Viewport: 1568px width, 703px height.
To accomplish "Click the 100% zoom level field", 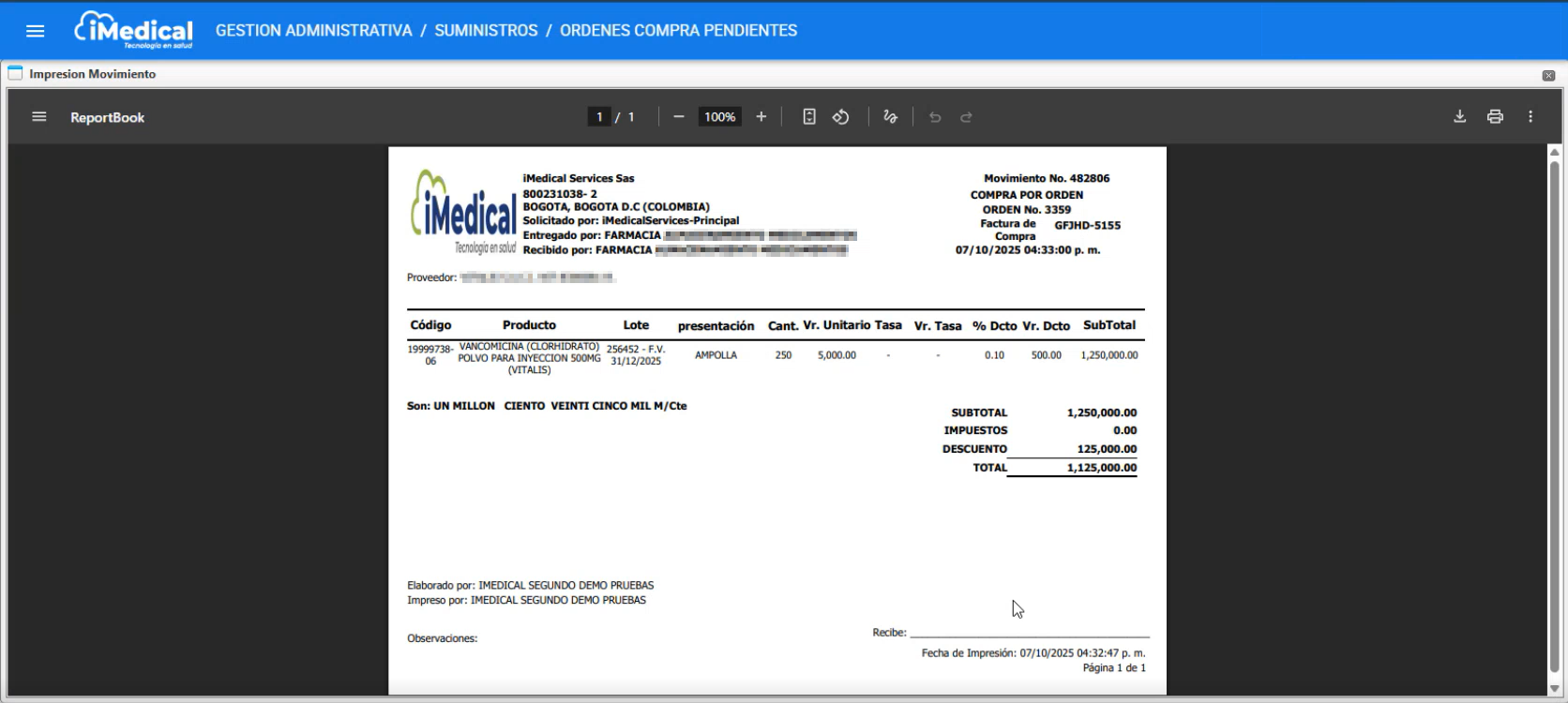I will [x=719, y=117].
